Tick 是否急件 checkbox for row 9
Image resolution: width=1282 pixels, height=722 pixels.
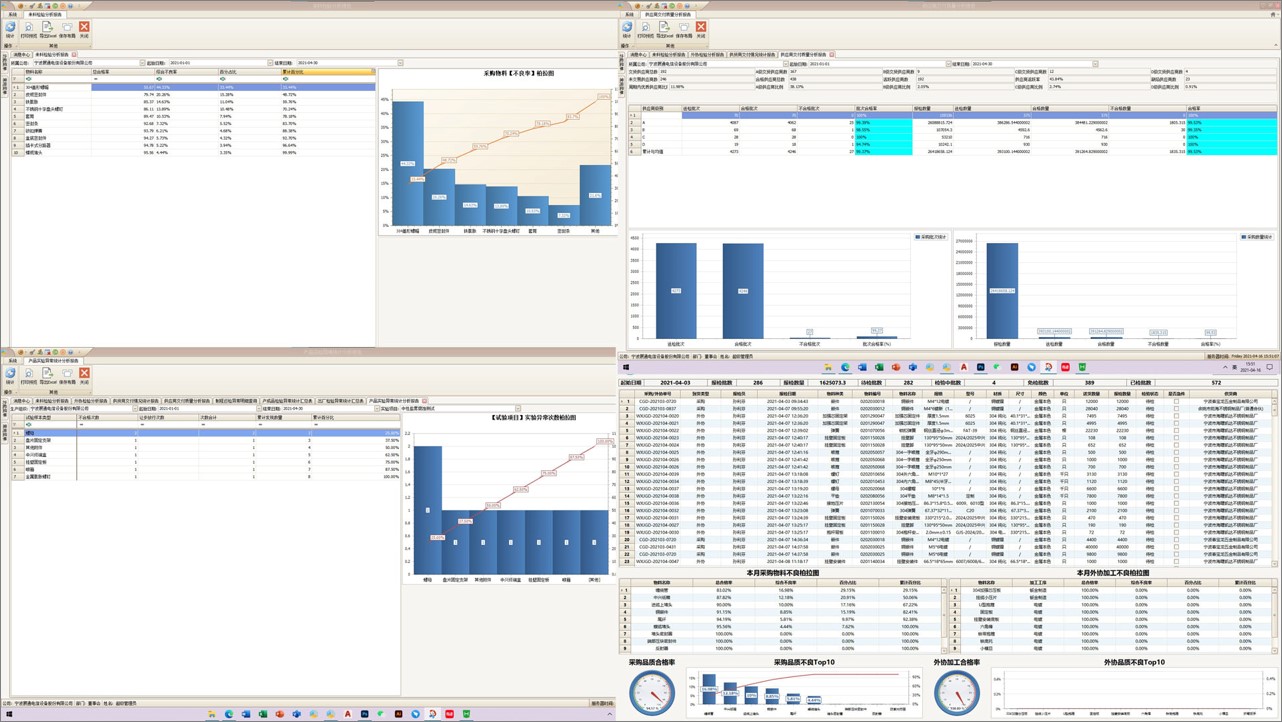coord(1176,459)
